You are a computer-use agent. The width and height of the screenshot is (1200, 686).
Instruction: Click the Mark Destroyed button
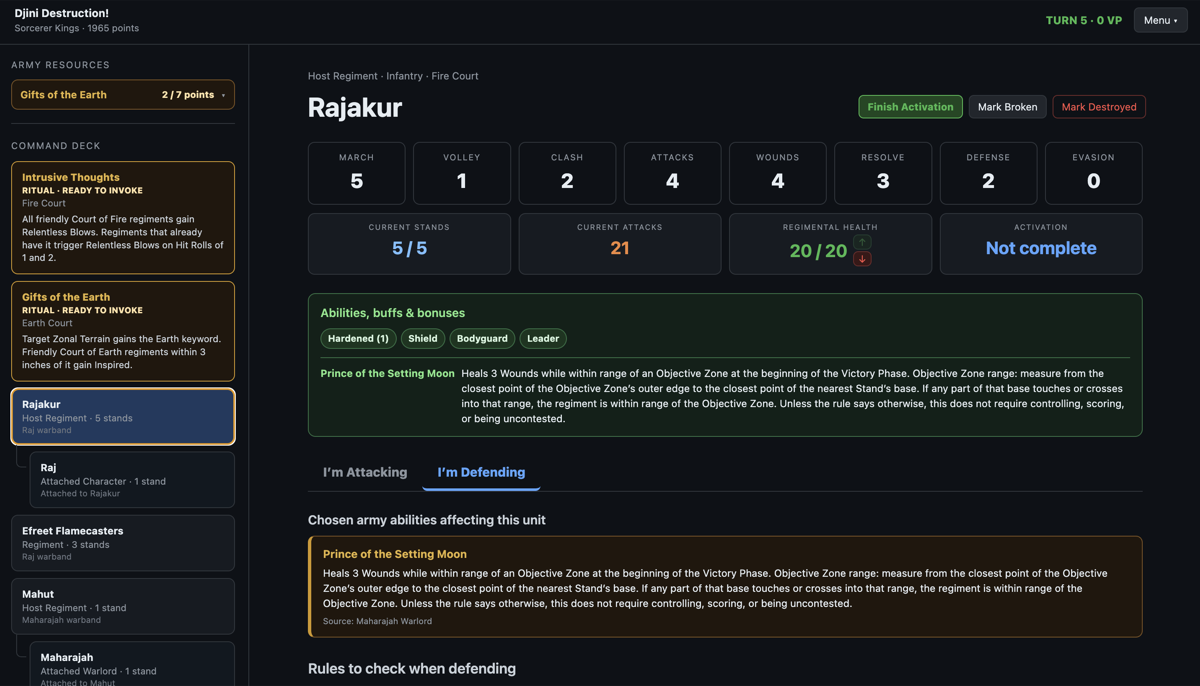[x=1098, y=107]
